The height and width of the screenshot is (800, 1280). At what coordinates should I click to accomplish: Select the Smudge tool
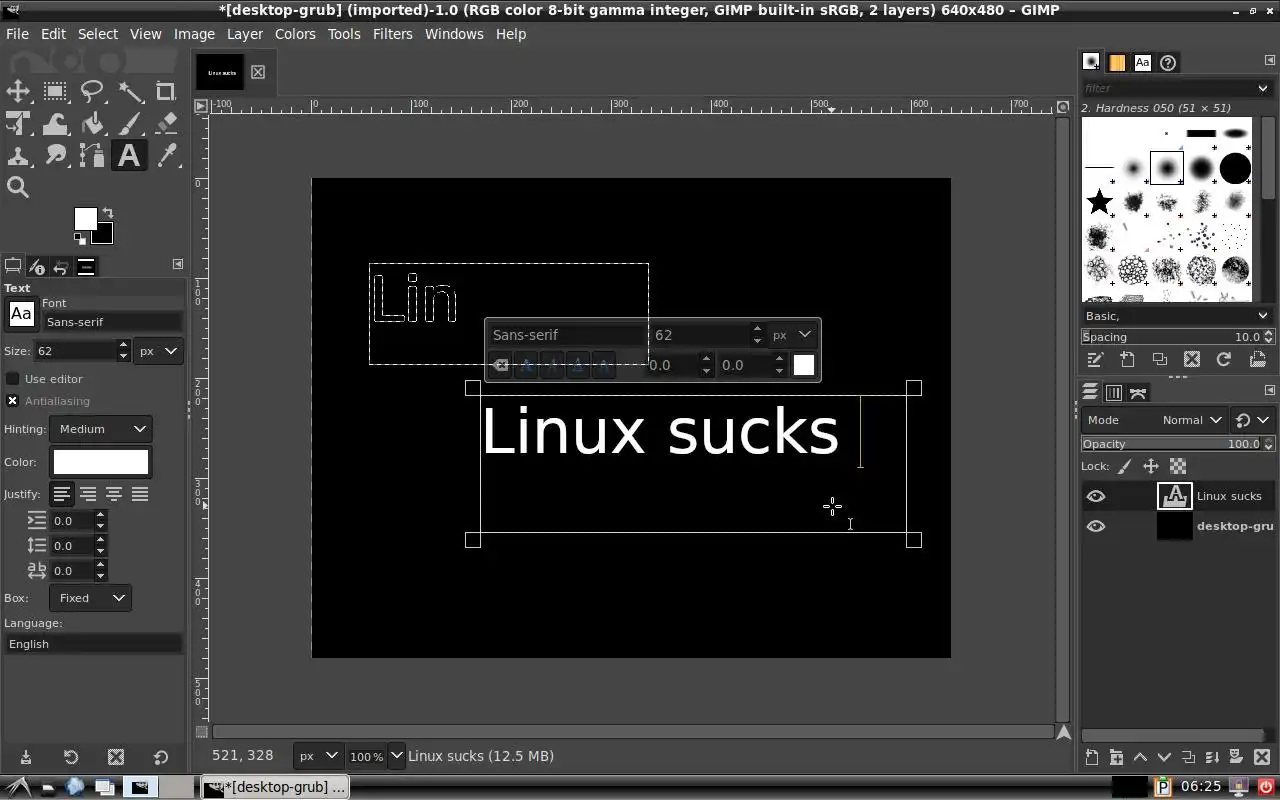(x=55, y=156)
